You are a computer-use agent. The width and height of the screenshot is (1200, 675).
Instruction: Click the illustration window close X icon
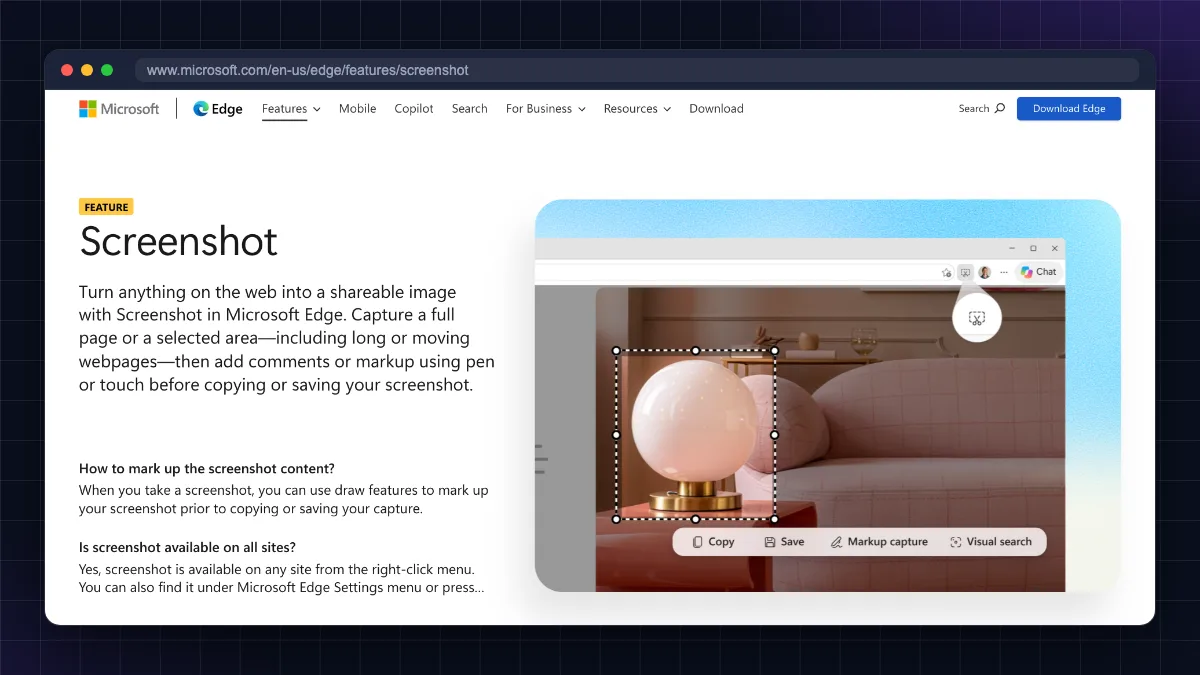click(1053, 248)
